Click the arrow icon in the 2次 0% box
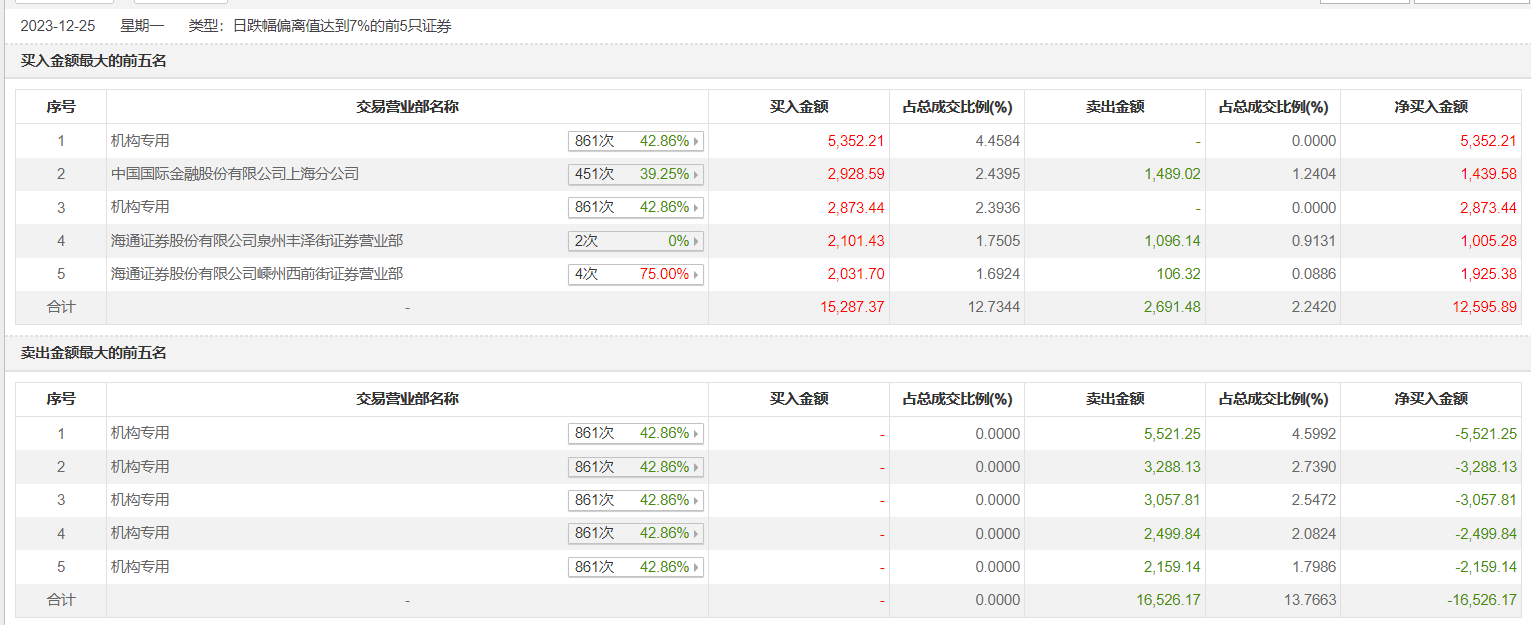 pos(696,242)
